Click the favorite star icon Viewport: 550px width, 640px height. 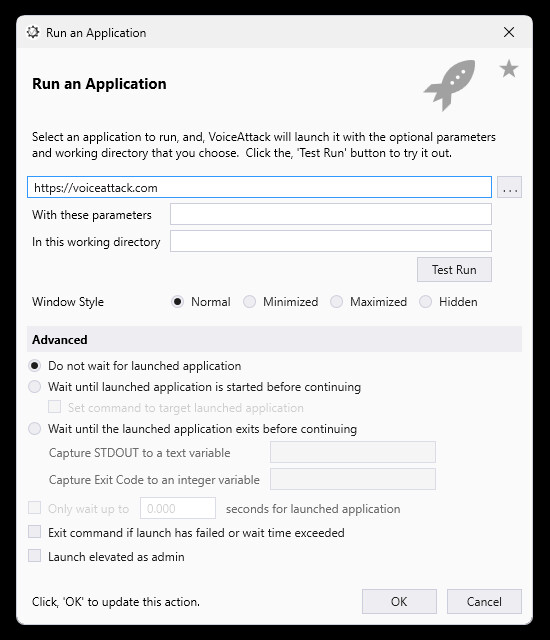point(509,69)
